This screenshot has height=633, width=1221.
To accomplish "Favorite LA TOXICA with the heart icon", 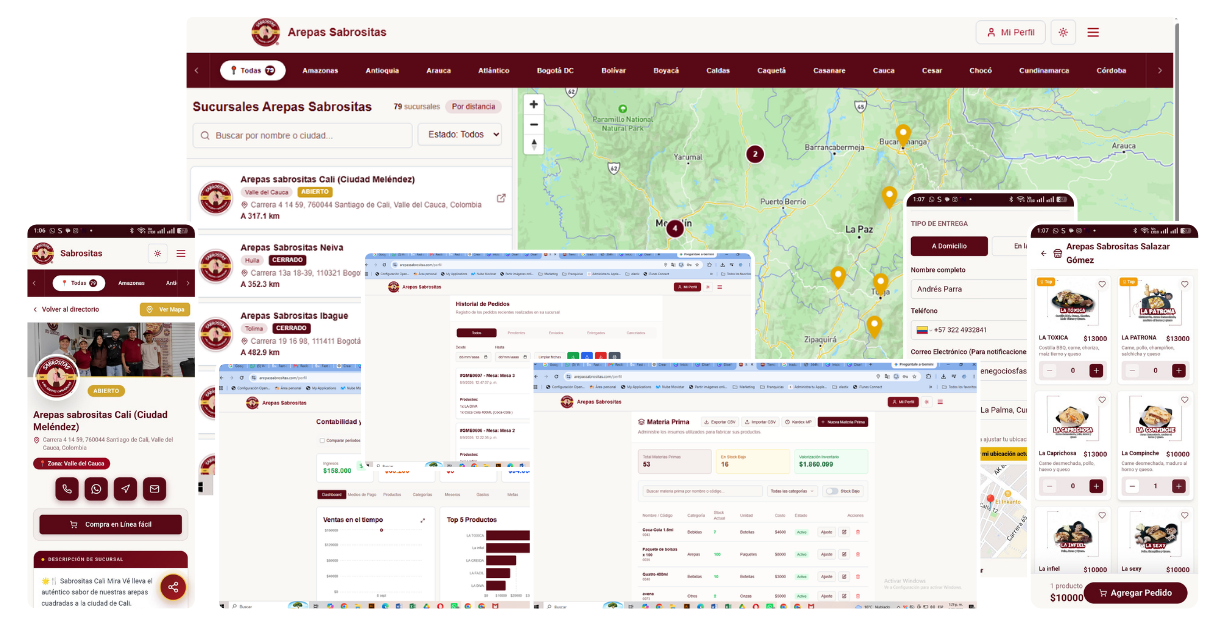I will [x=1101, y=285].
